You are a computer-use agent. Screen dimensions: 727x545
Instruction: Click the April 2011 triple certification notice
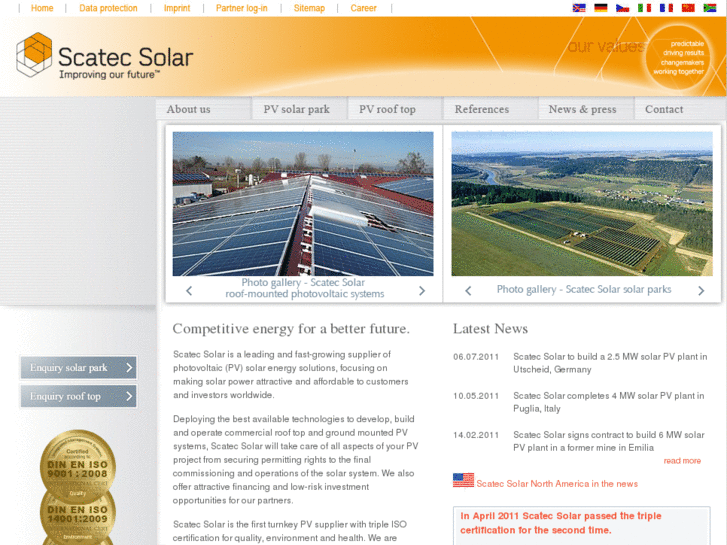(581, 526)
